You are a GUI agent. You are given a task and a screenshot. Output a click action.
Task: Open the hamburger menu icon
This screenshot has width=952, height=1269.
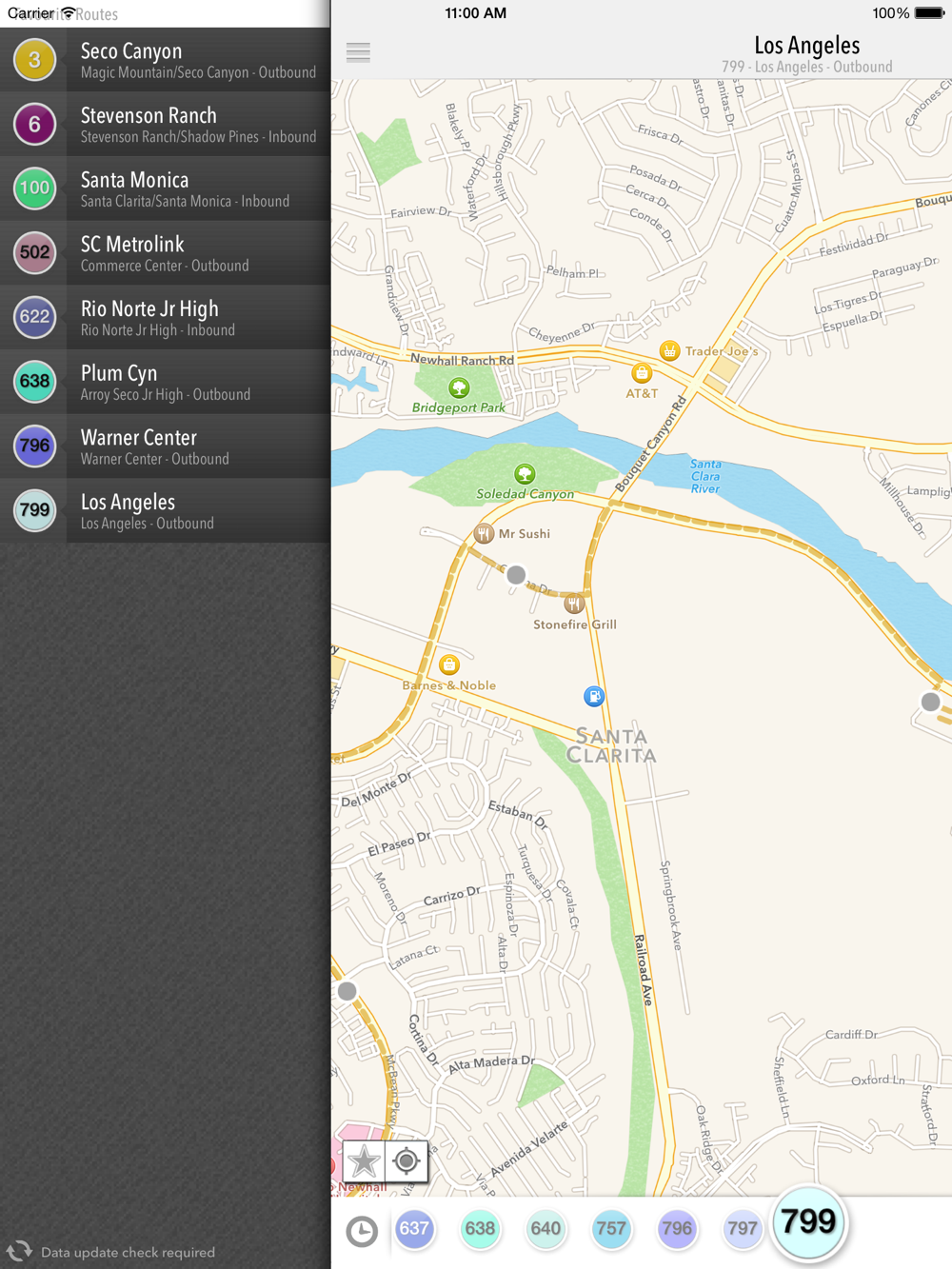358,52
